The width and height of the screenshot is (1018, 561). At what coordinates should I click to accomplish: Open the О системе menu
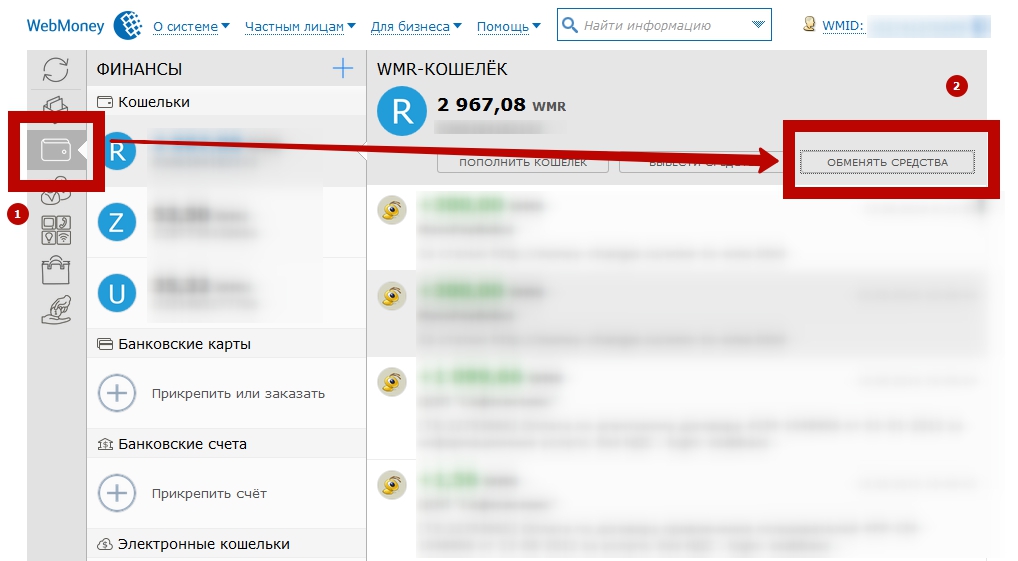(192, 27)
